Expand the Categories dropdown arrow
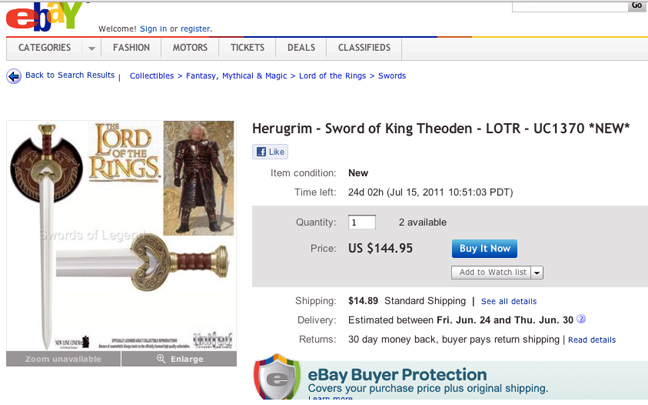 tap(91, 48)
